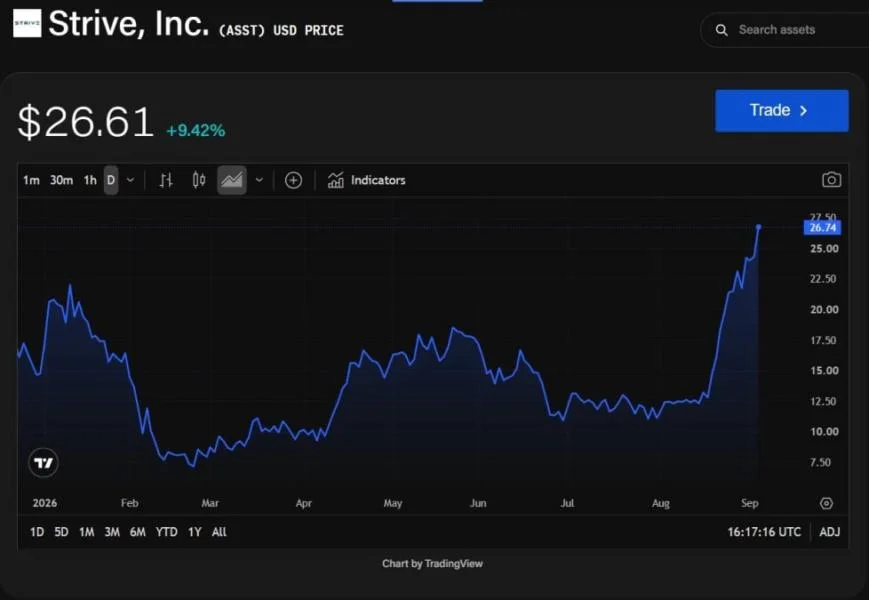
Task: Set range to 6M
Action: pyautogui.click(x=137, y=532)
